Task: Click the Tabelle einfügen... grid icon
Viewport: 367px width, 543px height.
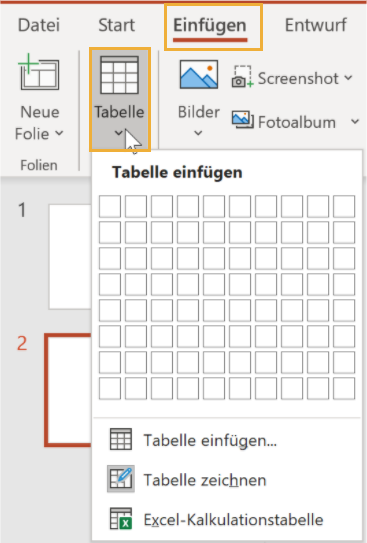Action: tap(120, 439)
